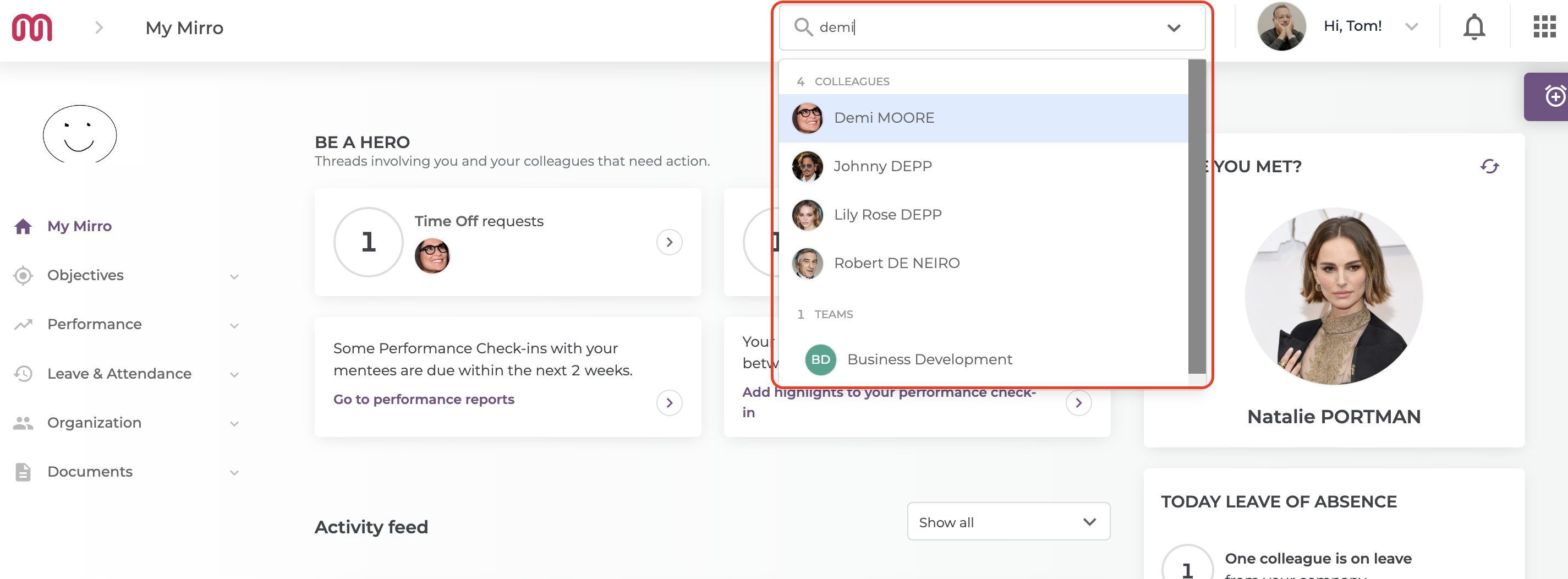Image resolution: width=1568 pixels, height=579 pixels.
Task: Select Johnny DEPP from search results
Action: tap(983, 166)
